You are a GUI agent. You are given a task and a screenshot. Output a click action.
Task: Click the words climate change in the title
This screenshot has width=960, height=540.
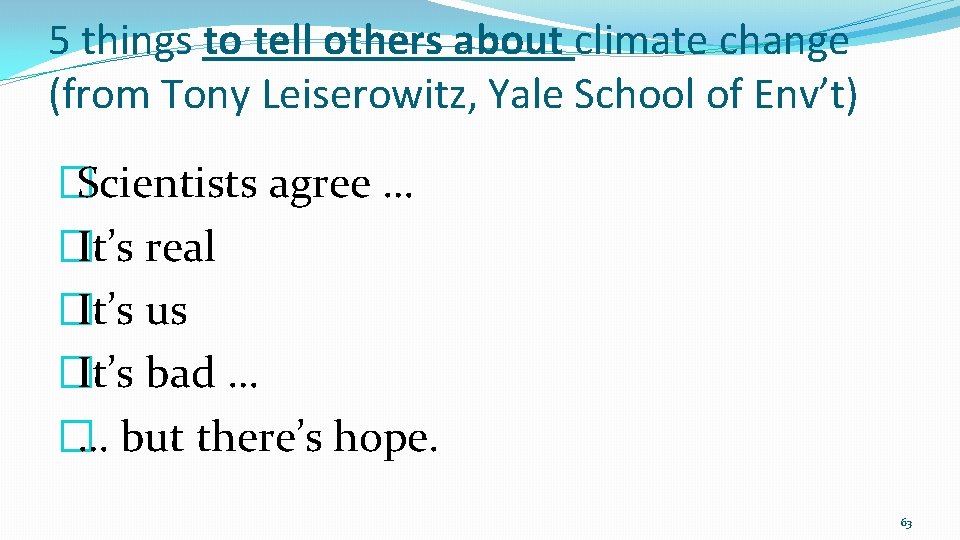click(x=712, y=43)
